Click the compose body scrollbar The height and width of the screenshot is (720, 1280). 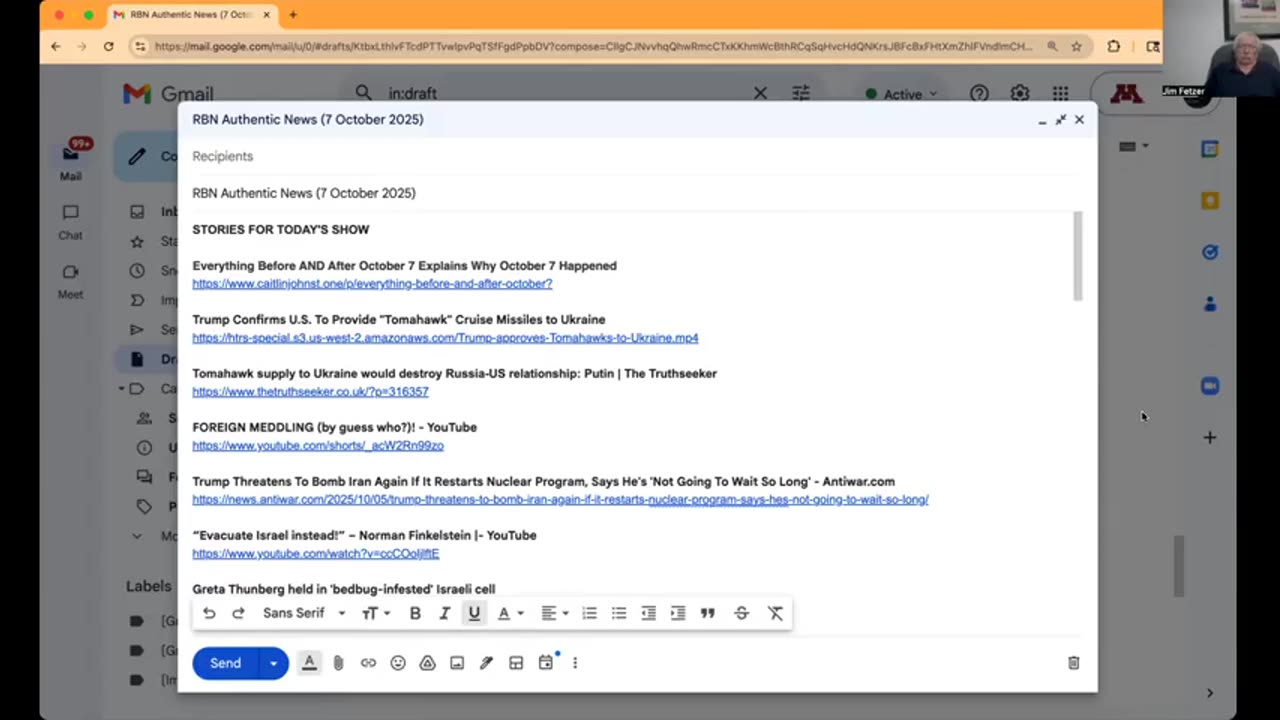pos(1077,256)
